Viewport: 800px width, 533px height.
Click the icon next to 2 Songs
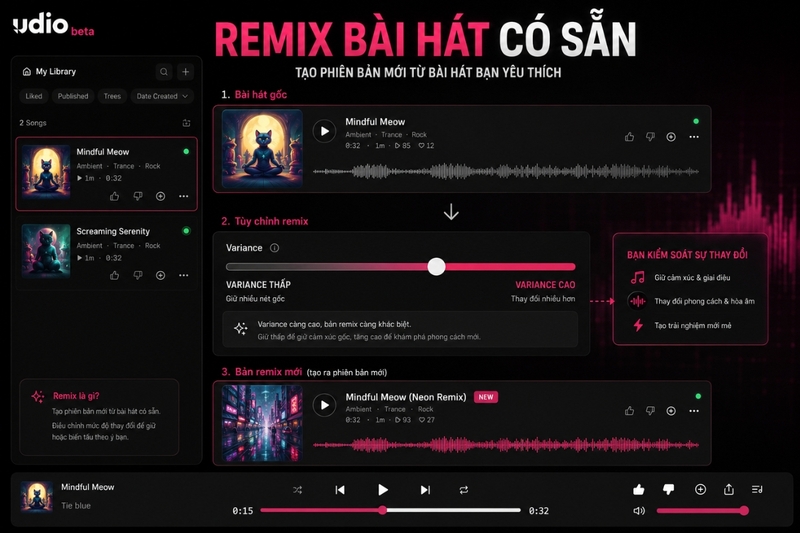point(186,123)
